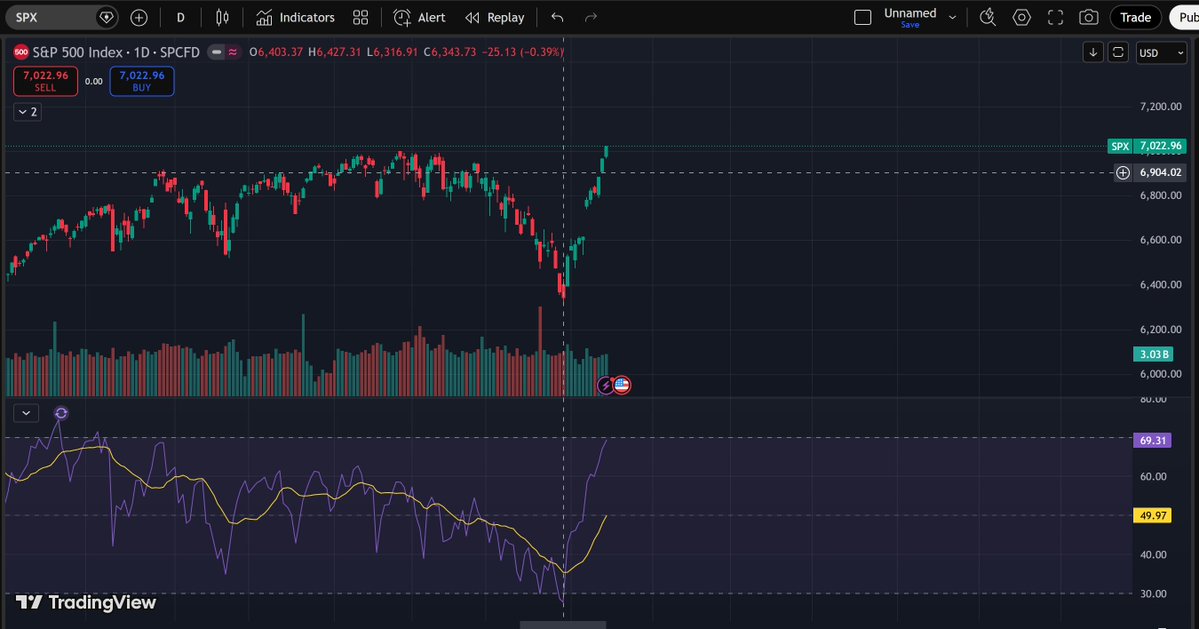Open chart settings hexagon icon
This screenshot has height=629, width=1199.
point(1022,17)
